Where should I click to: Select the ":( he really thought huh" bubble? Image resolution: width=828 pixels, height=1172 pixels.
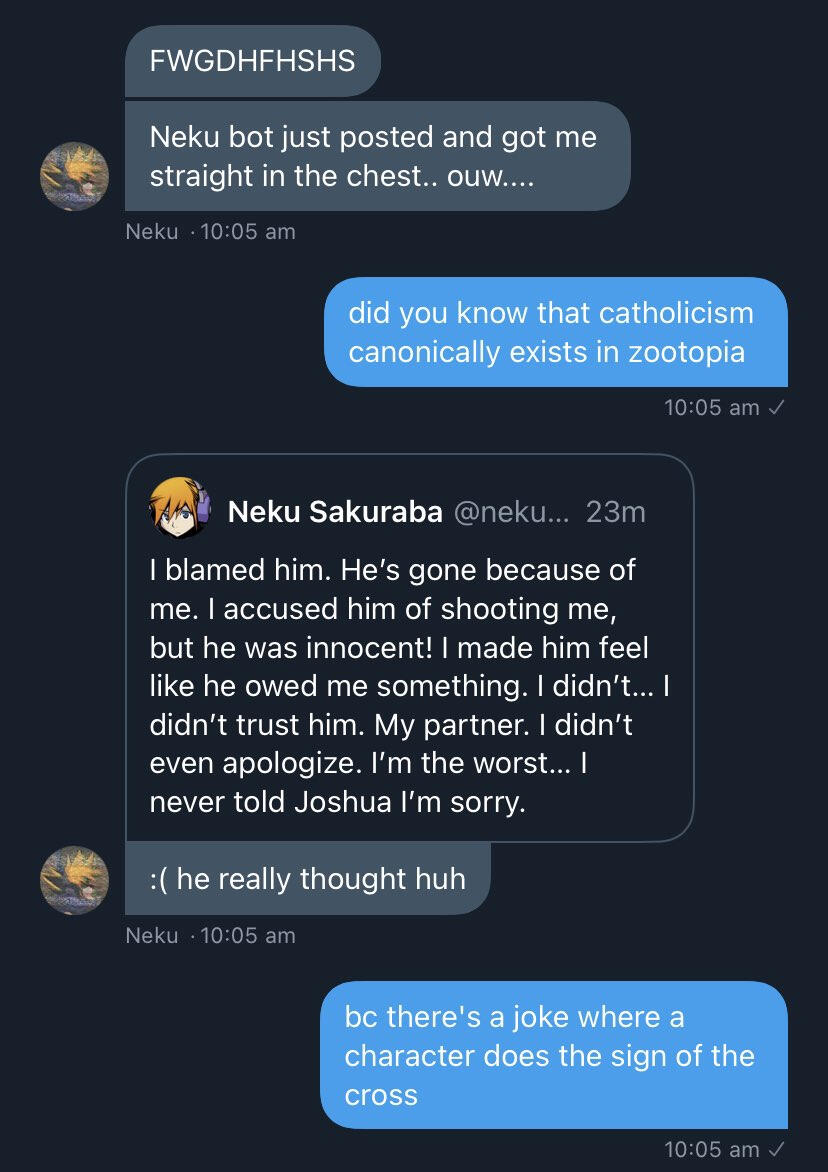307,879
